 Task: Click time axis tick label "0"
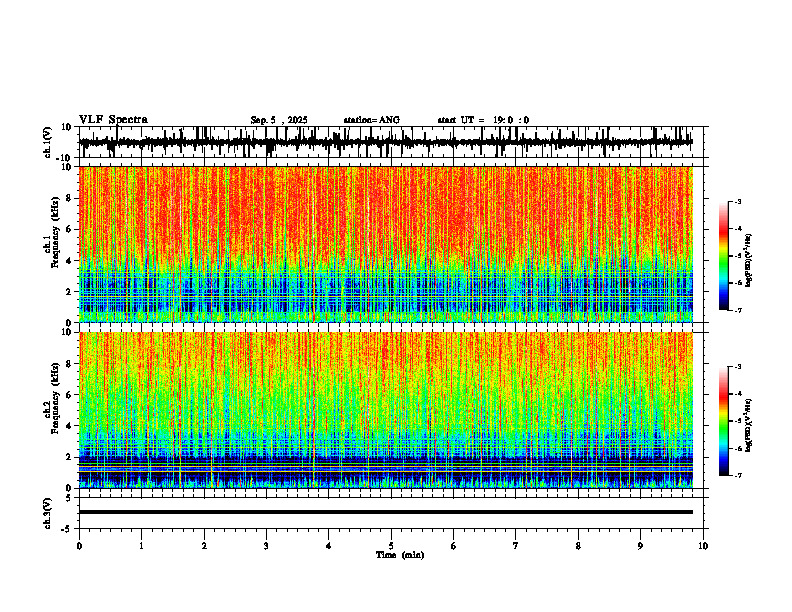click(x=79, y=546)
